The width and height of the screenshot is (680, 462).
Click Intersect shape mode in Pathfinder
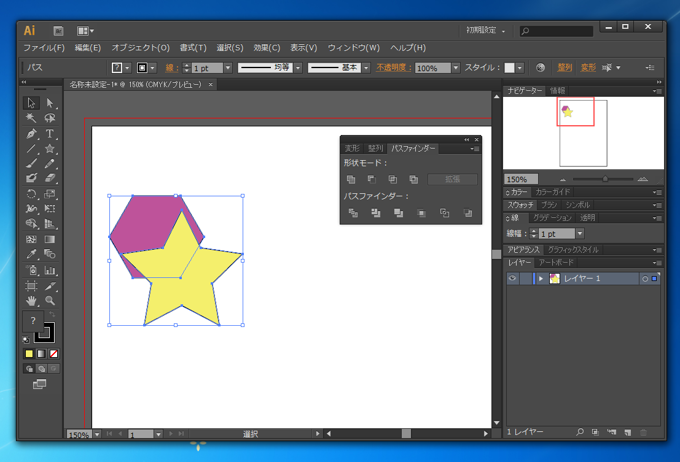click(x=392, y=179)
